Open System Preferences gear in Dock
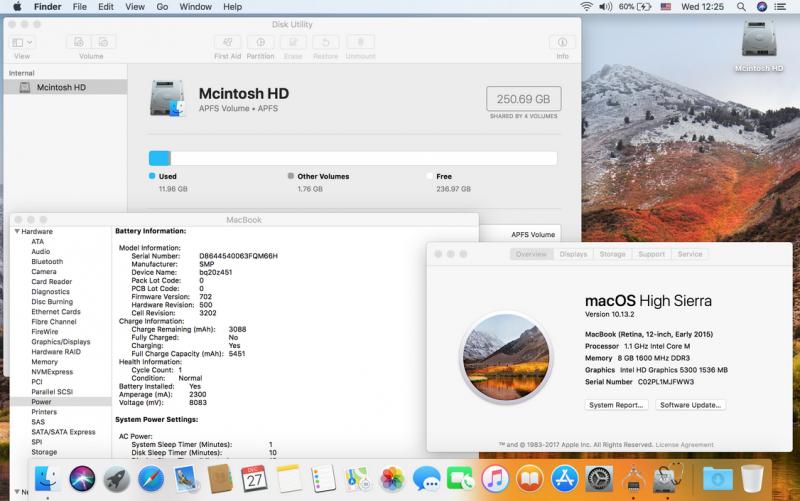This screenshot has width=800, height=501. 598,479
